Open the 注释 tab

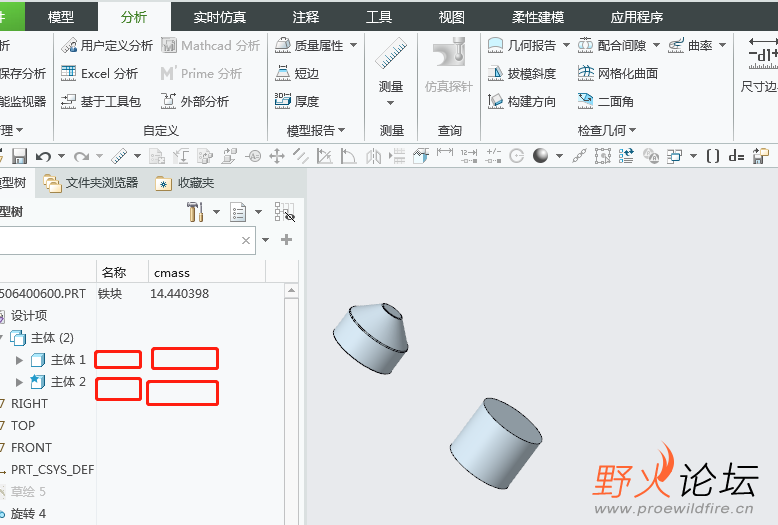pyautogui.click(x=306, y=17)
